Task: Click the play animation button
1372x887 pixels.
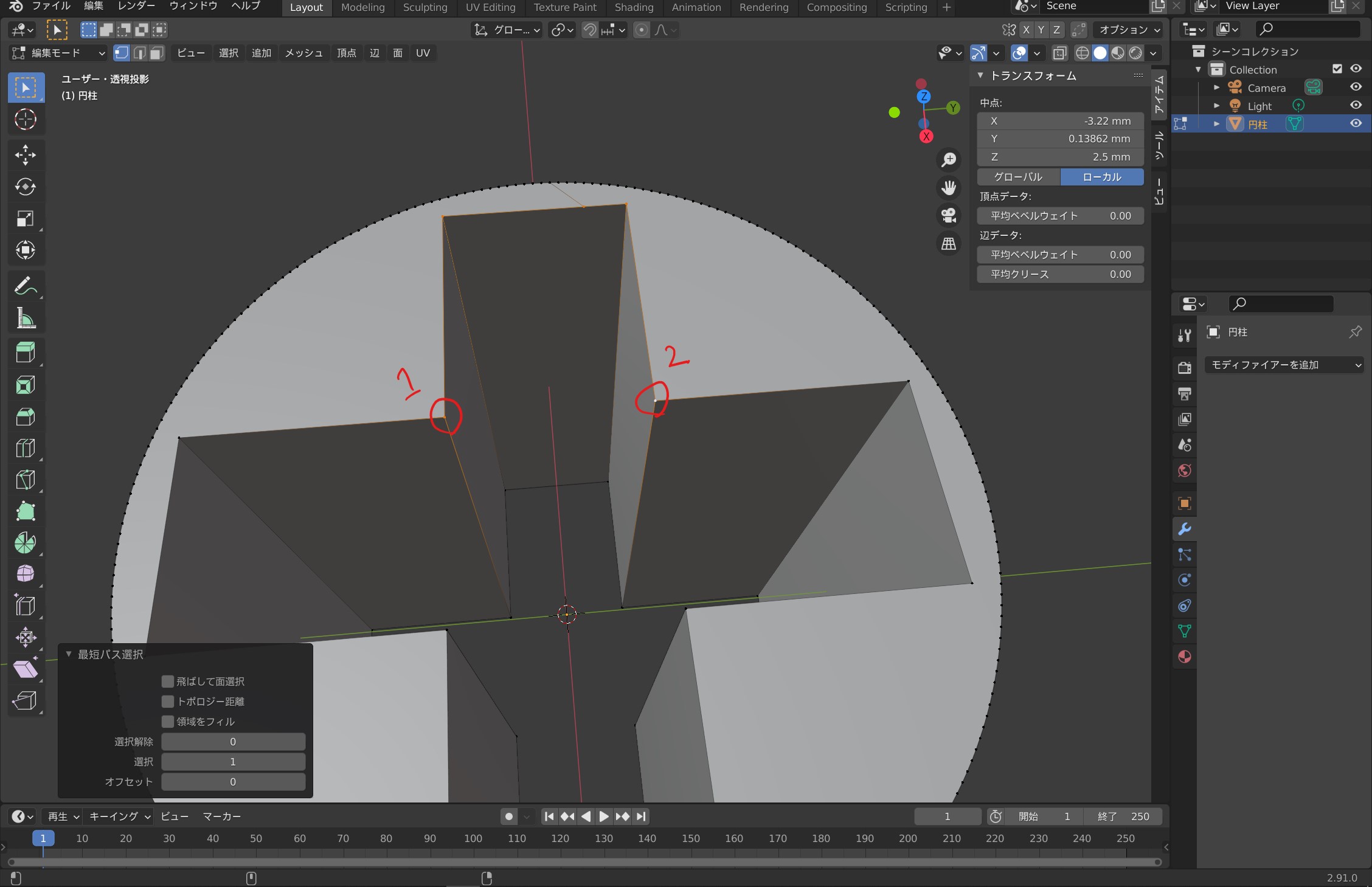Action: tap(603, 816)
